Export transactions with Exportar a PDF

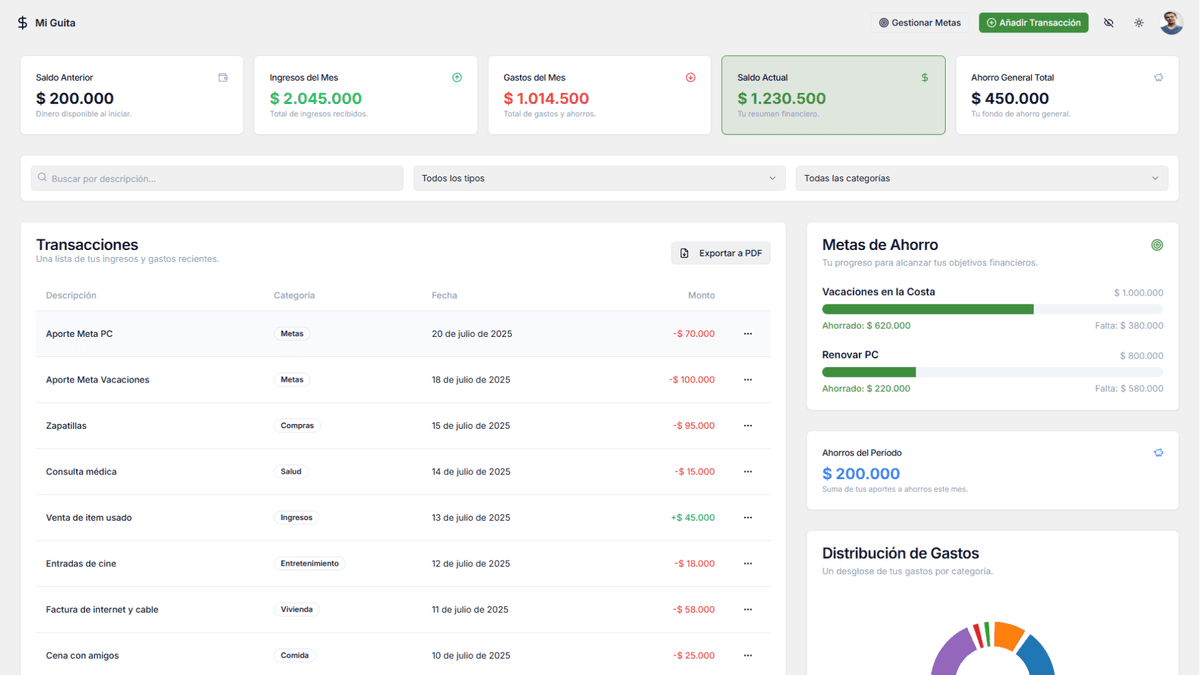tap(720, 253)
